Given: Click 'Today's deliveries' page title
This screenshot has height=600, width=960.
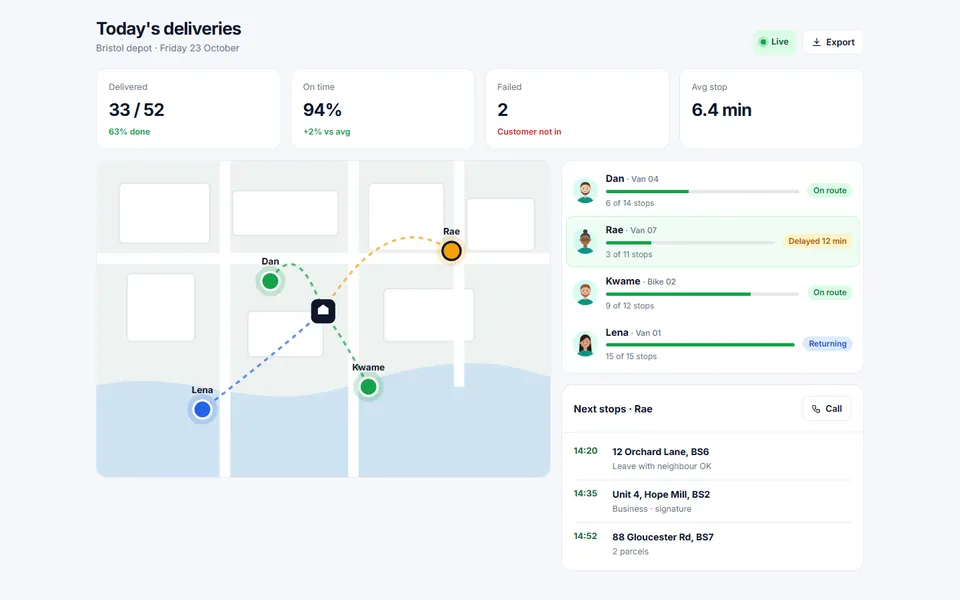Looking at the screenshot, I should pyautogui.click(x=168, y=29).
